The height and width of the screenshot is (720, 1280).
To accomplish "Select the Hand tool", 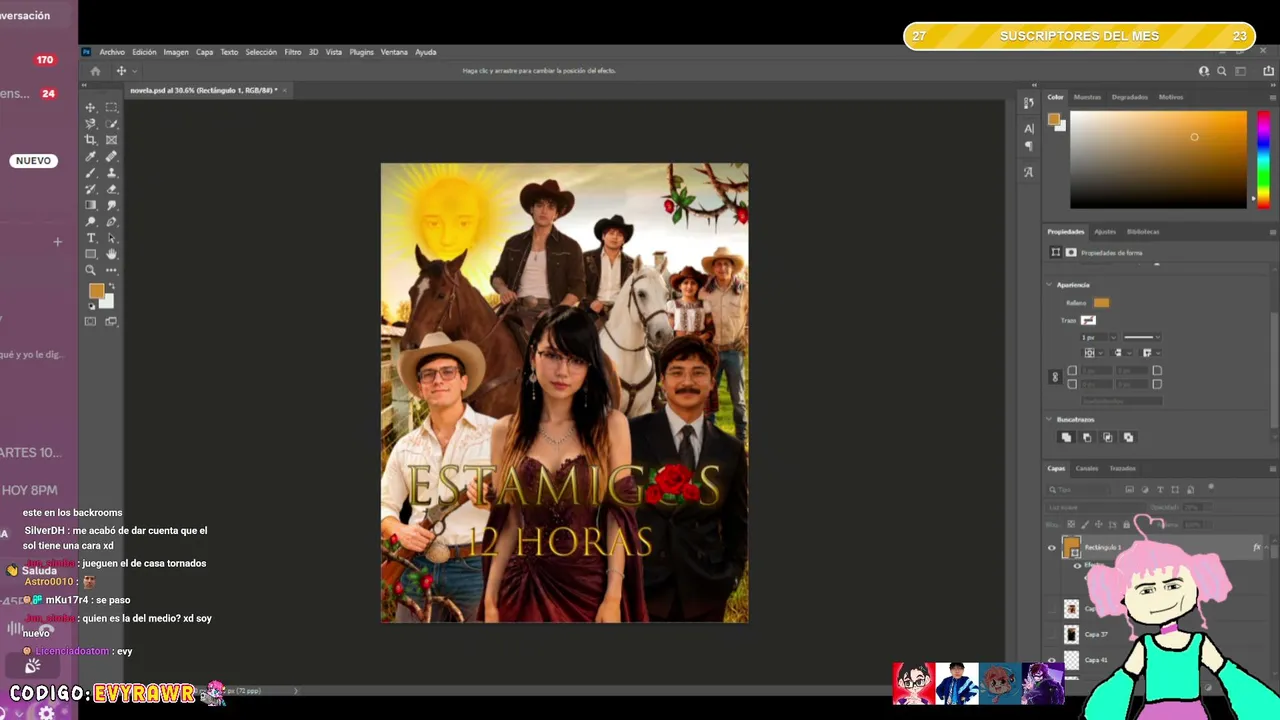I will (111, 254).
